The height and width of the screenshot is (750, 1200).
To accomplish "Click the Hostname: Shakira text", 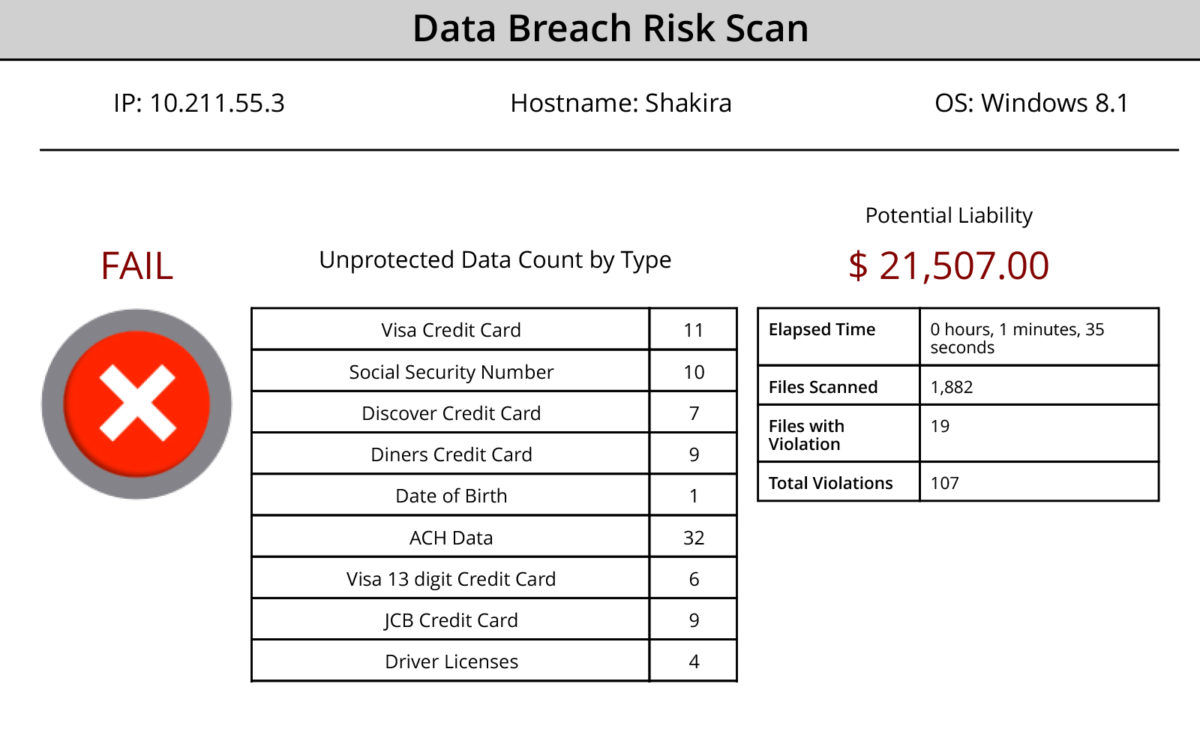I will coord(621,103).
